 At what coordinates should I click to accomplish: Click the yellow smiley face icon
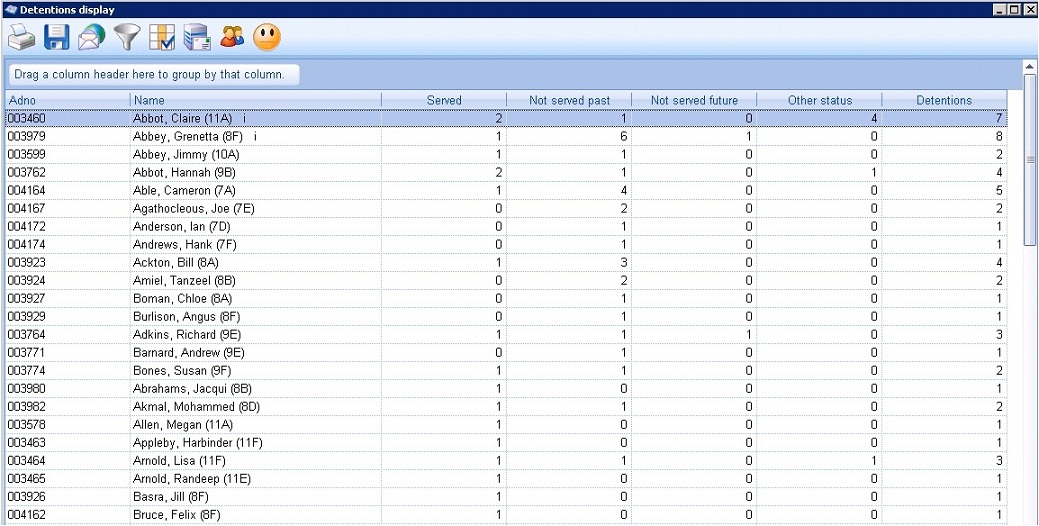pyautogui.click(x=267, y=37)
